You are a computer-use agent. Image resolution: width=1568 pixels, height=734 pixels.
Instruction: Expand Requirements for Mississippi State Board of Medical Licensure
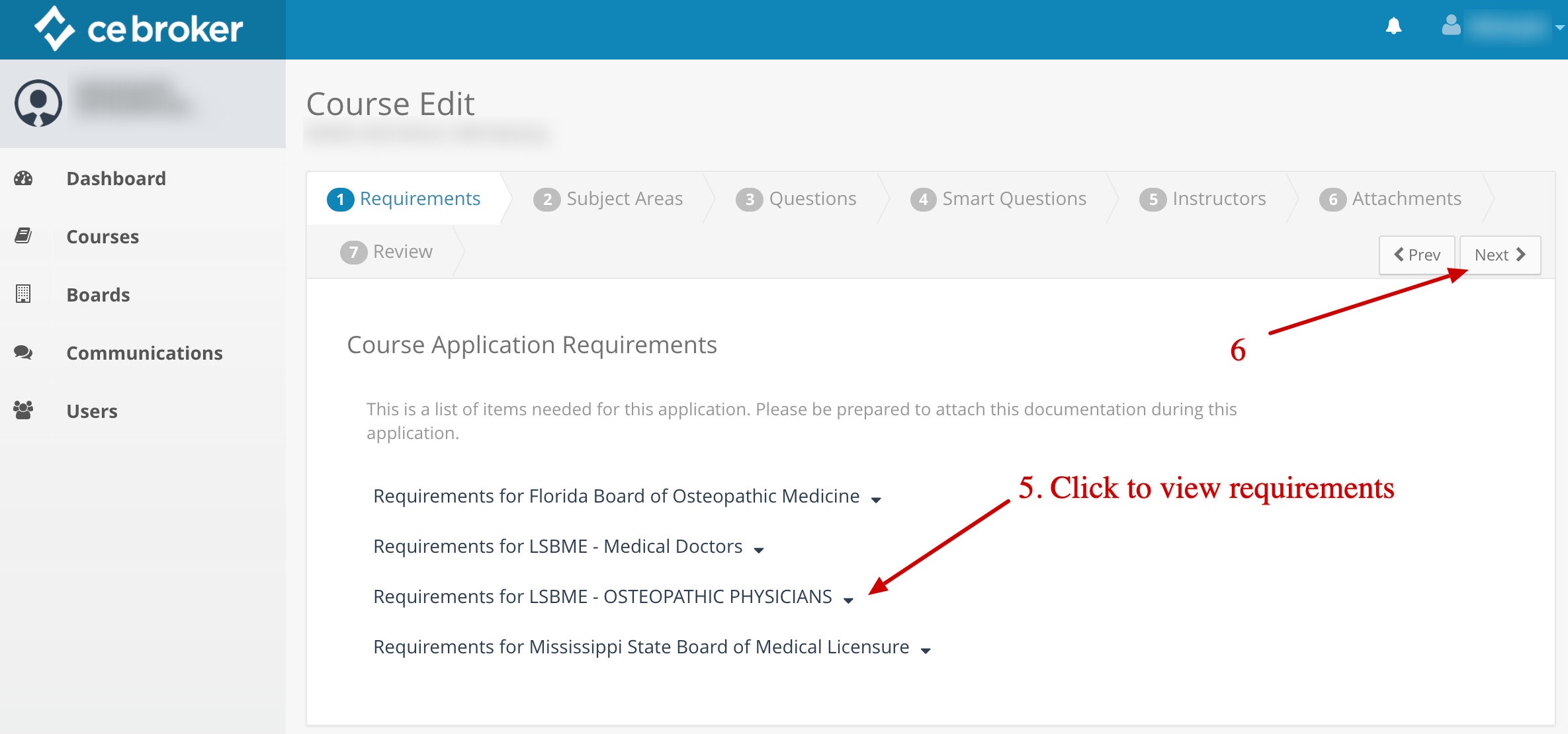(652, 647)
